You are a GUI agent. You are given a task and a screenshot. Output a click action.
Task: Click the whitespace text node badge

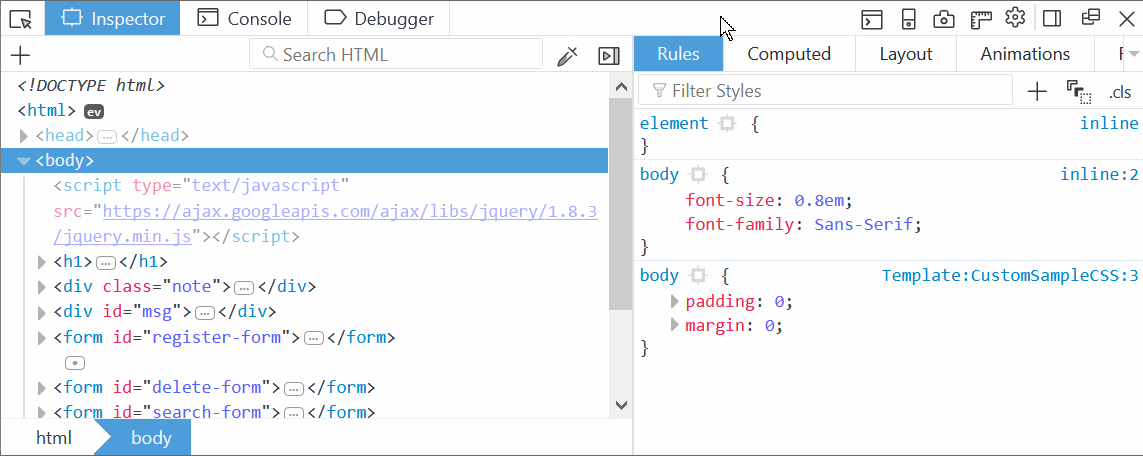point(75,363)
